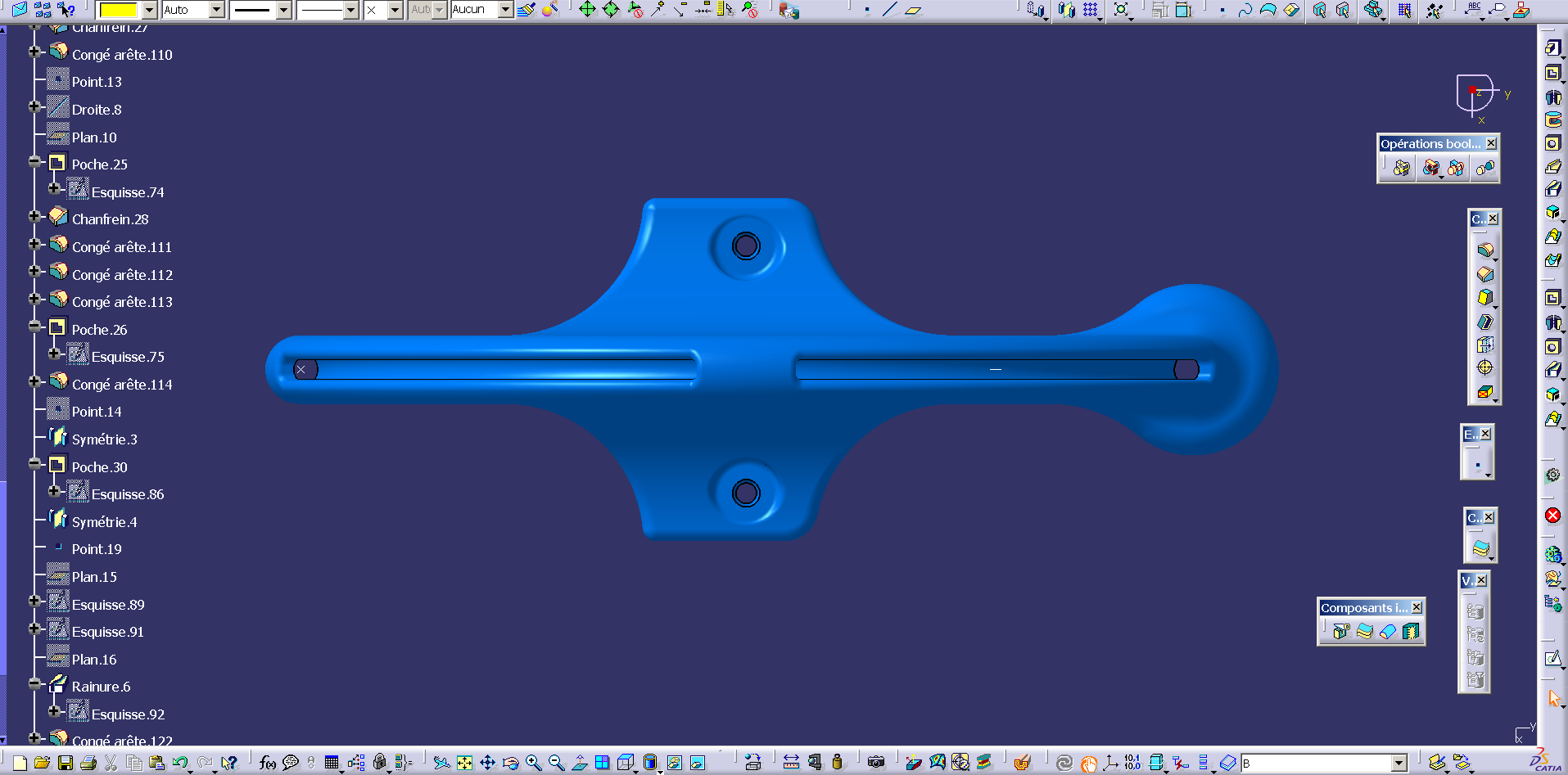Click the Axis System icon
Screen dimensions: 1568x775
click(1110, 763)
